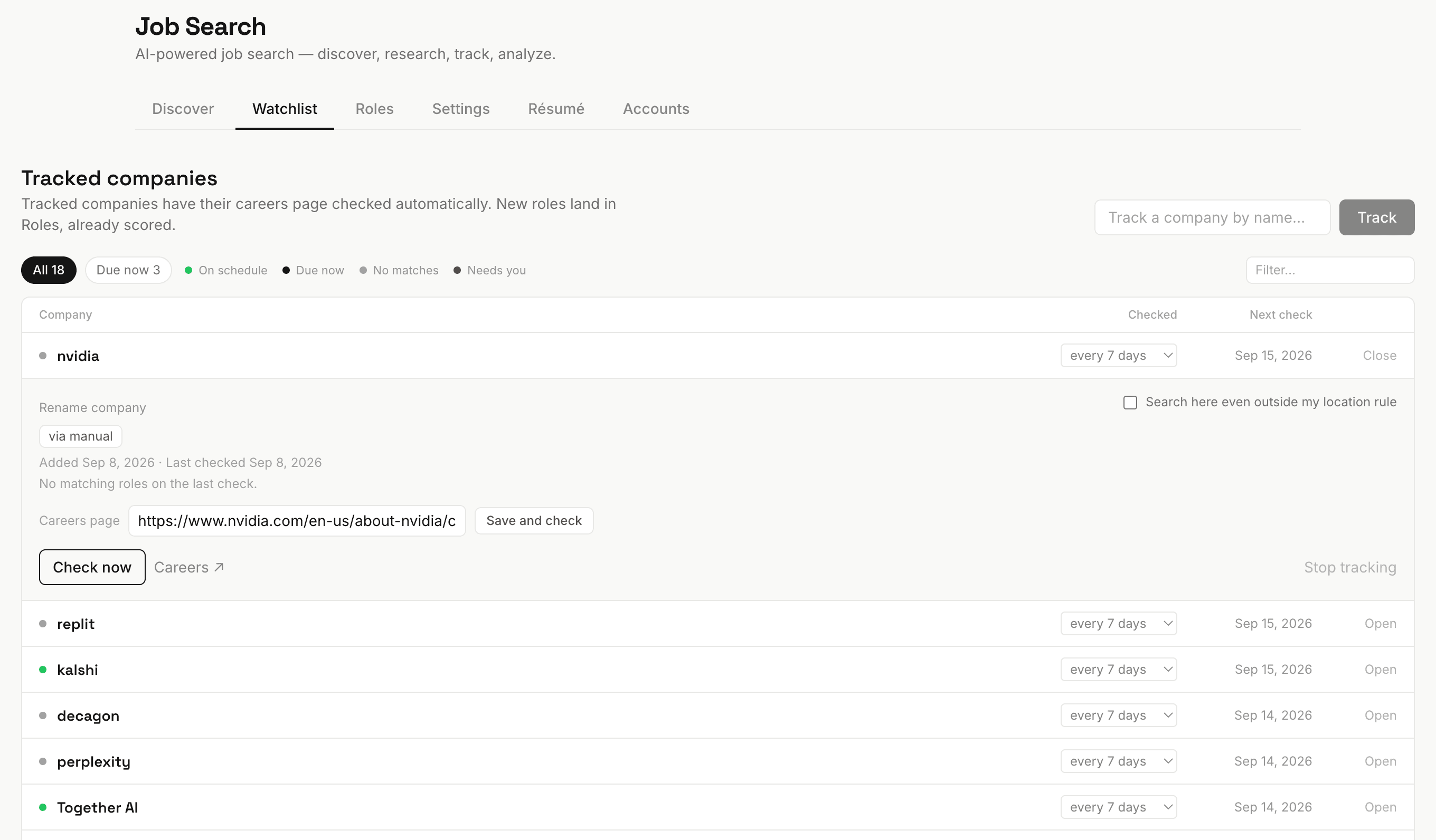This screenshot has width=1436, height=840.
Task: Click the Company column header
Action: (65, 315)
